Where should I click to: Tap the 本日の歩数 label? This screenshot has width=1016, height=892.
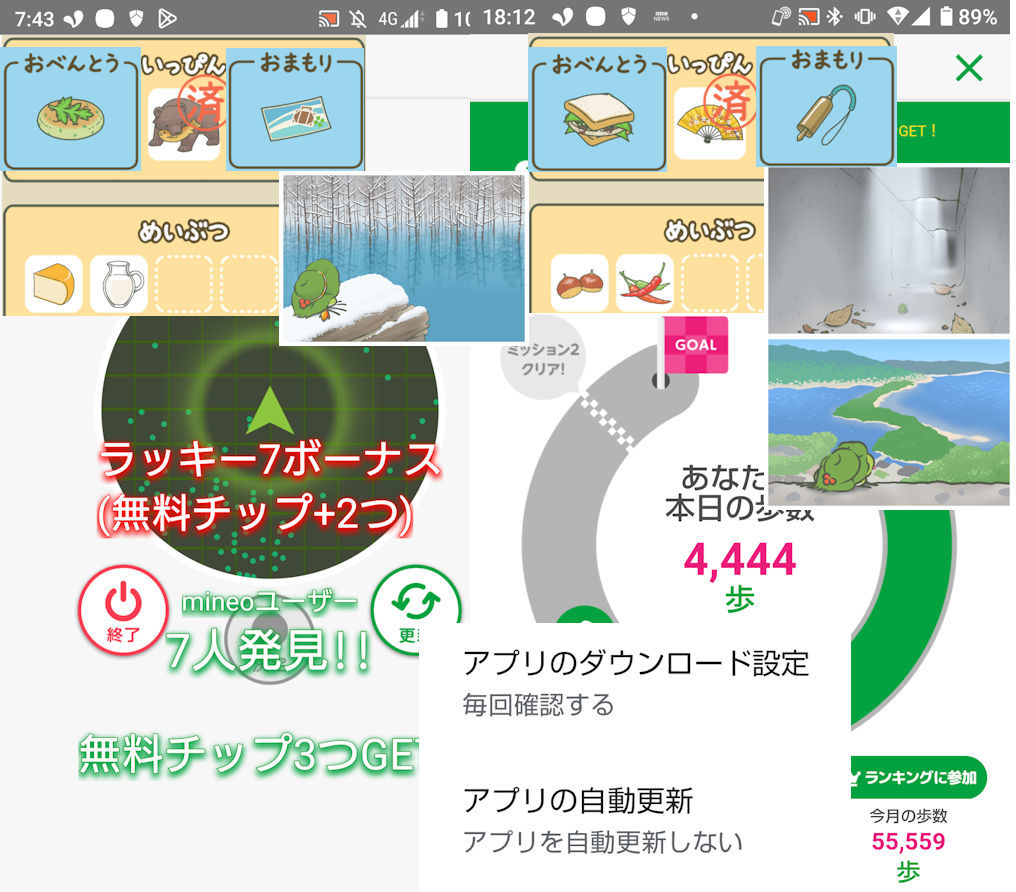click(x=739, y=509)
